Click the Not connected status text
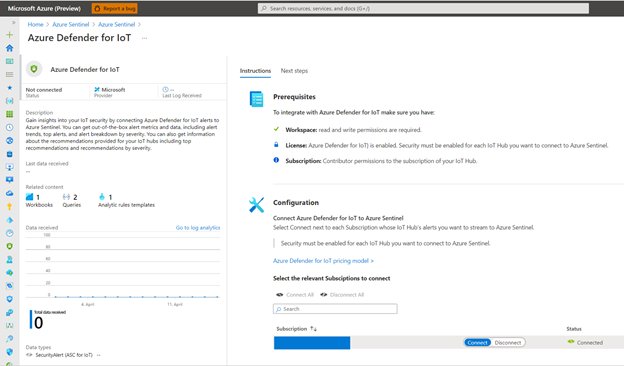The height and width of the screenshot is (366, 624). [x=44, y=90]
